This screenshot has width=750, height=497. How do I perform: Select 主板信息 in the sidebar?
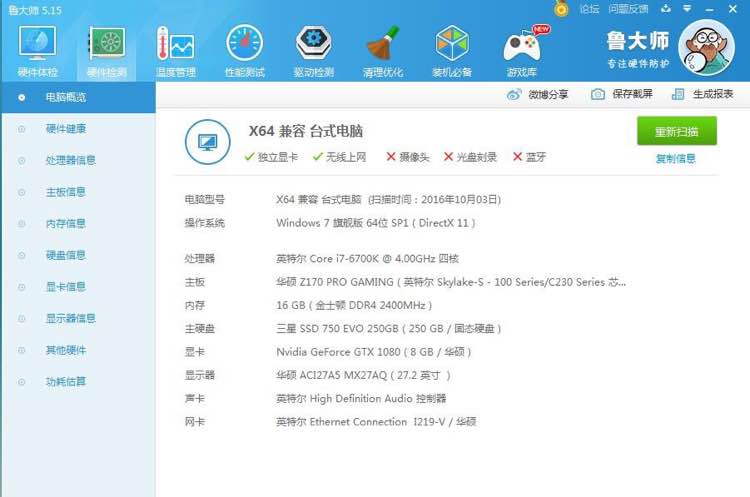(x=78, y=192)
